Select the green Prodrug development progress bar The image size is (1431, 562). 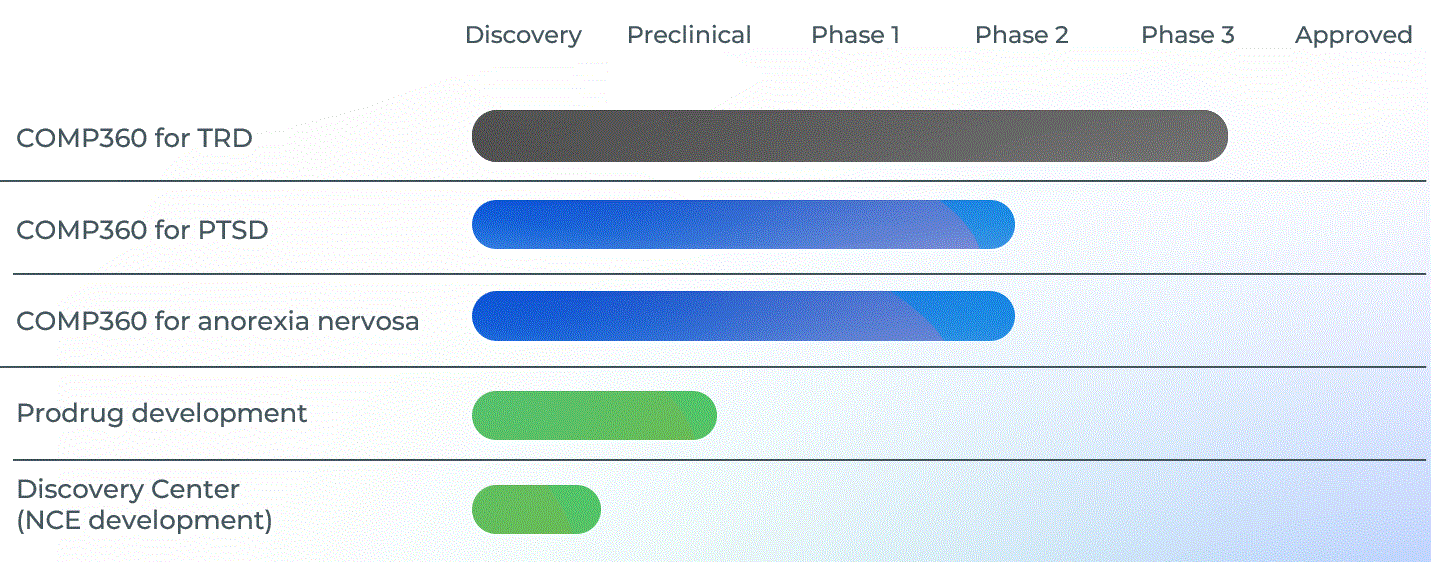pos(594,415)
